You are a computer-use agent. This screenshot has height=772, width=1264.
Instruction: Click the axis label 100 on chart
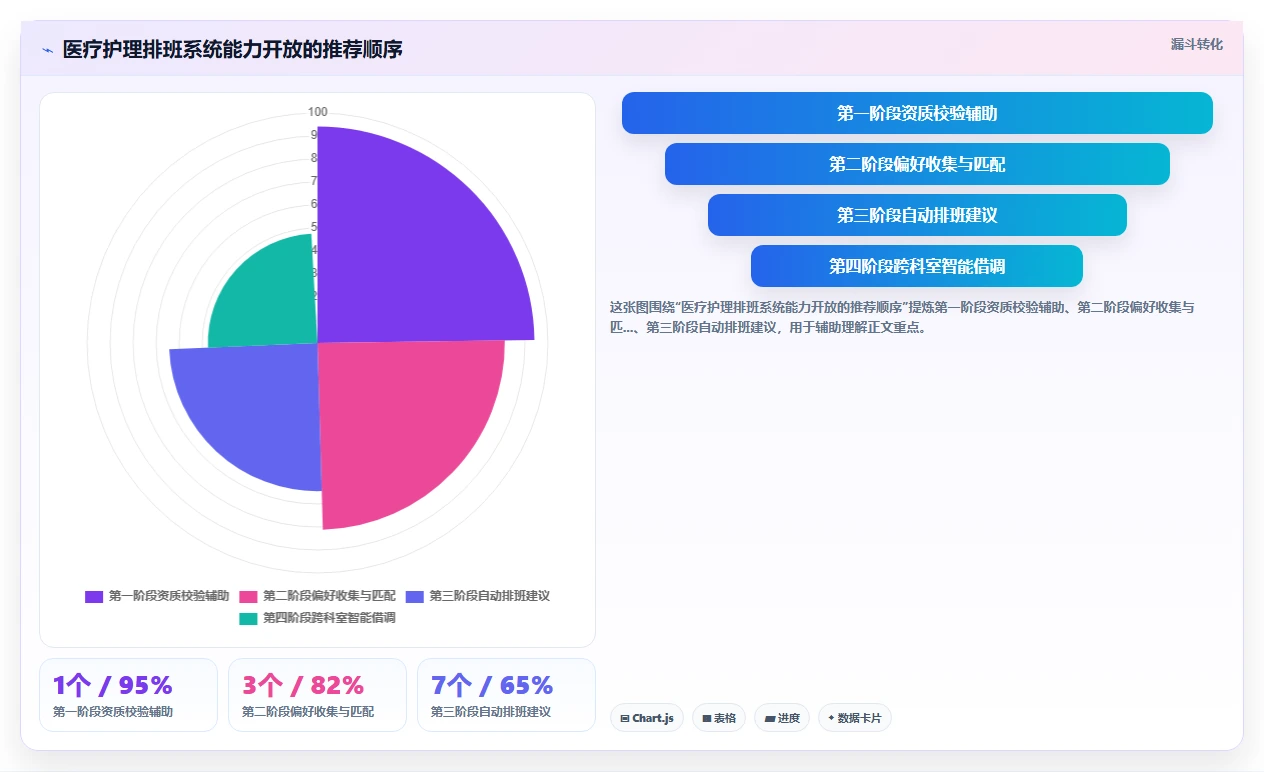(318, 112)
